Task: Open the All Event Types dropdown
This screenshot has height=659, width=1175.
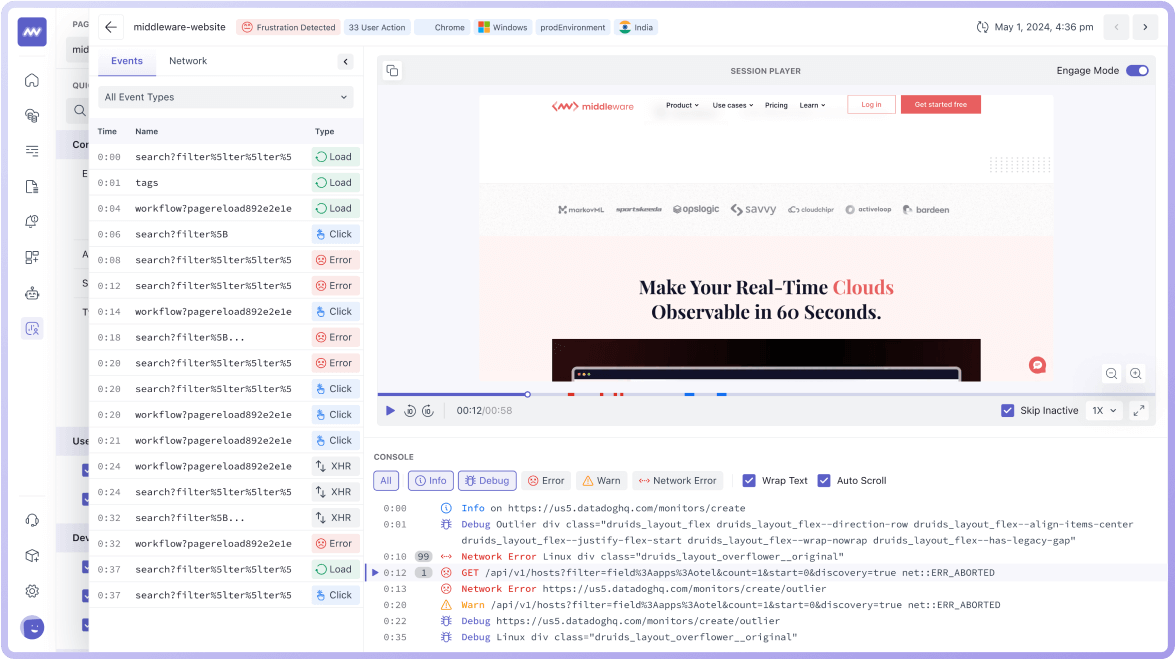Action: coord(226,97)
